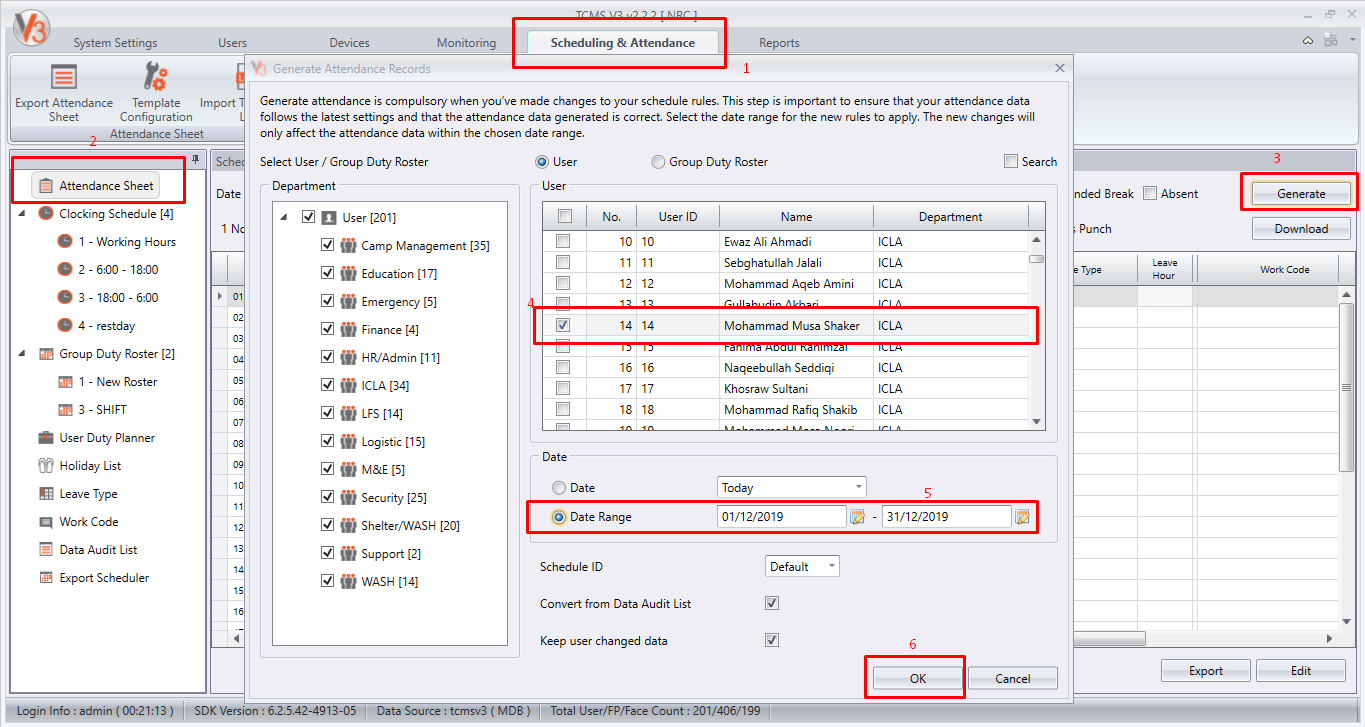Click Education department group icon
Screen dimensions: 1365x727
coord(348,274)
